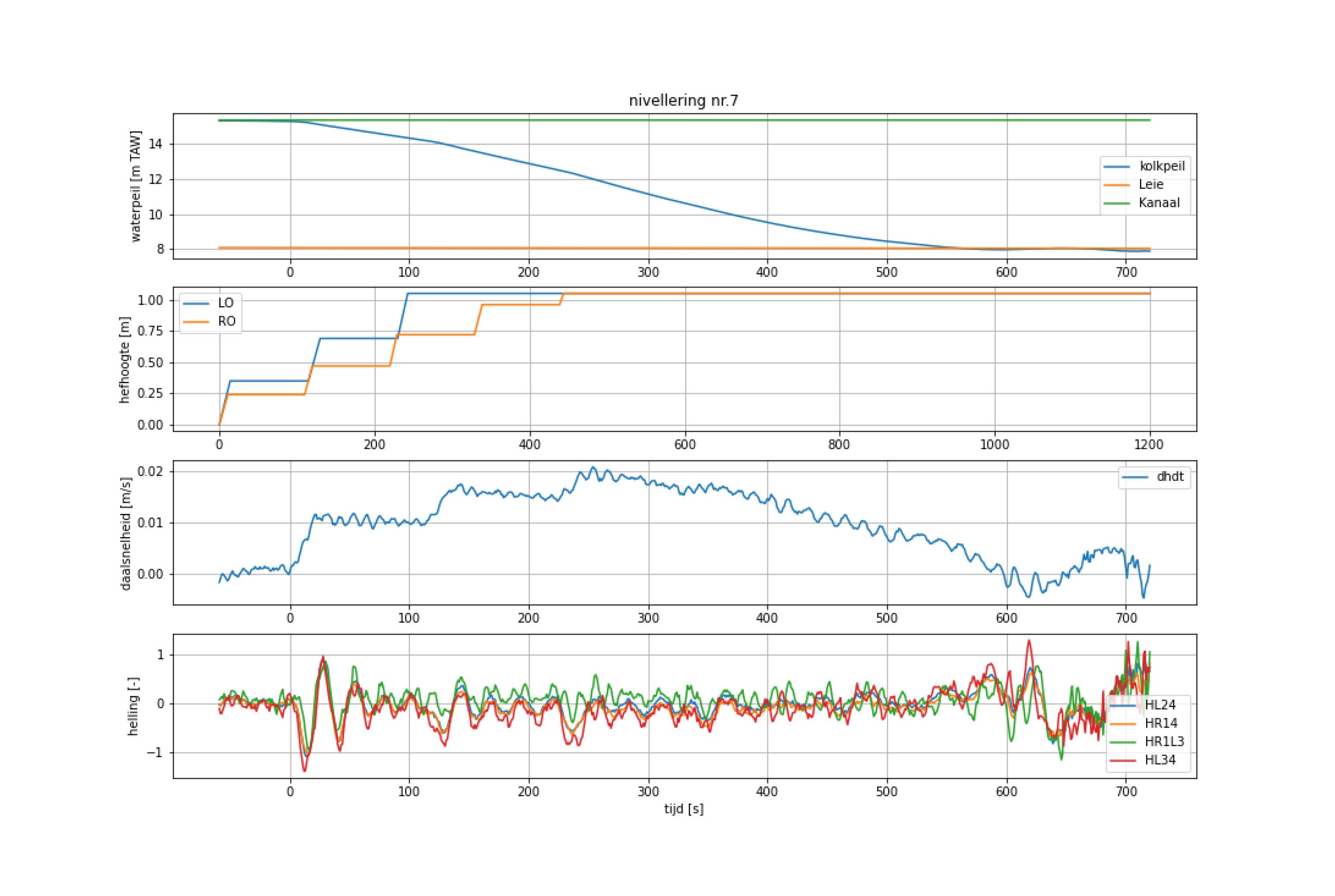Click the blue line sample beside kolkpeil
Viewport: 1335px width, 896px height.
(1117, 167)
